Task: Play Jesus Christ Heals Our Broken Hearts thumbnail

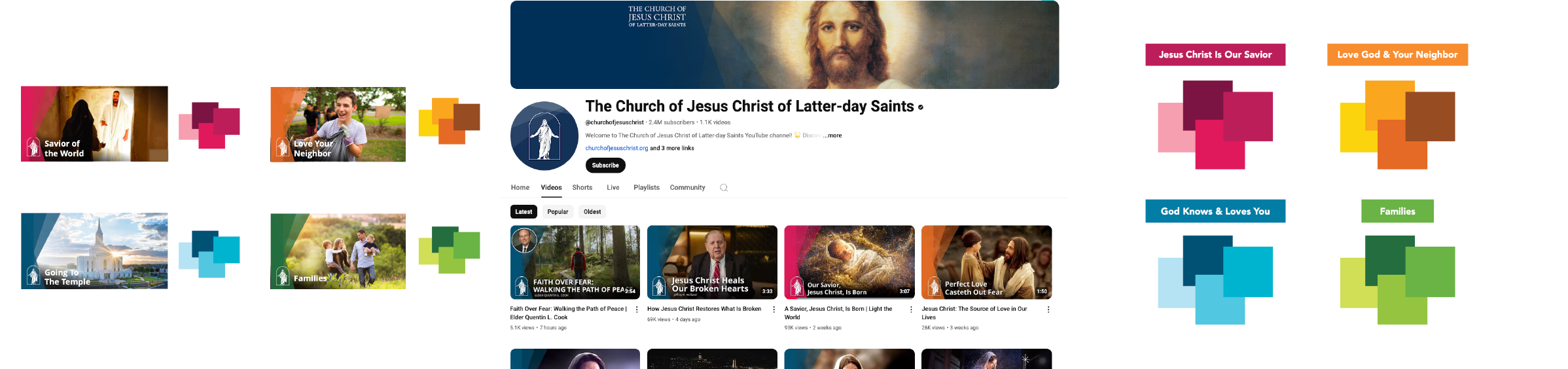Action: tap(712, 262)
